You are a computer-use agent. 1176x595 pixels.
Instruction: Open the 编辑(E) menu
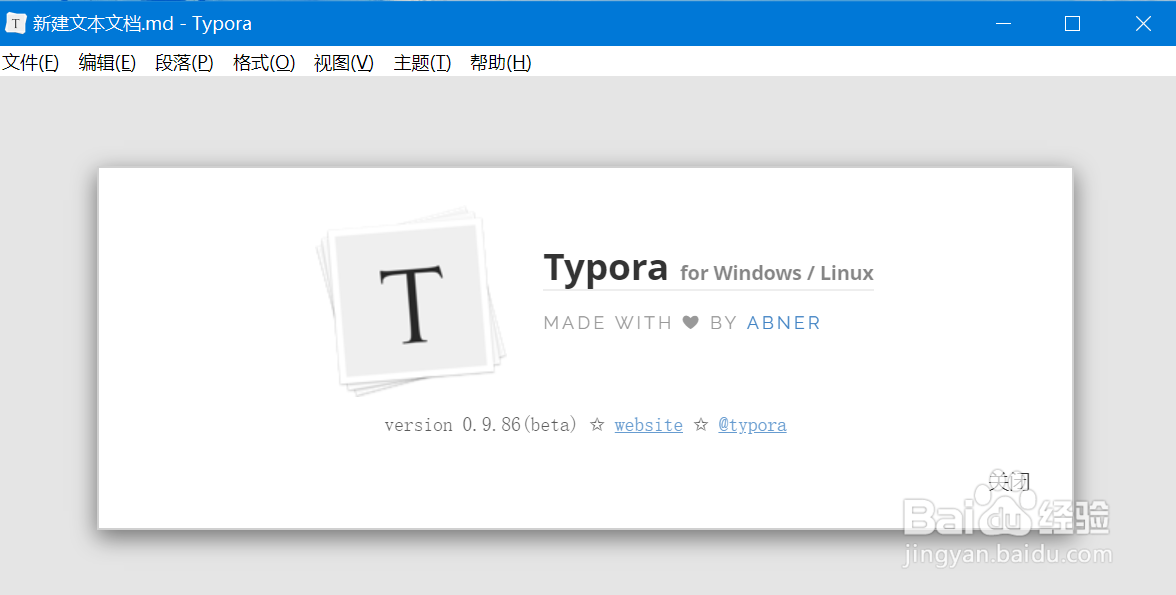point(107,62)
